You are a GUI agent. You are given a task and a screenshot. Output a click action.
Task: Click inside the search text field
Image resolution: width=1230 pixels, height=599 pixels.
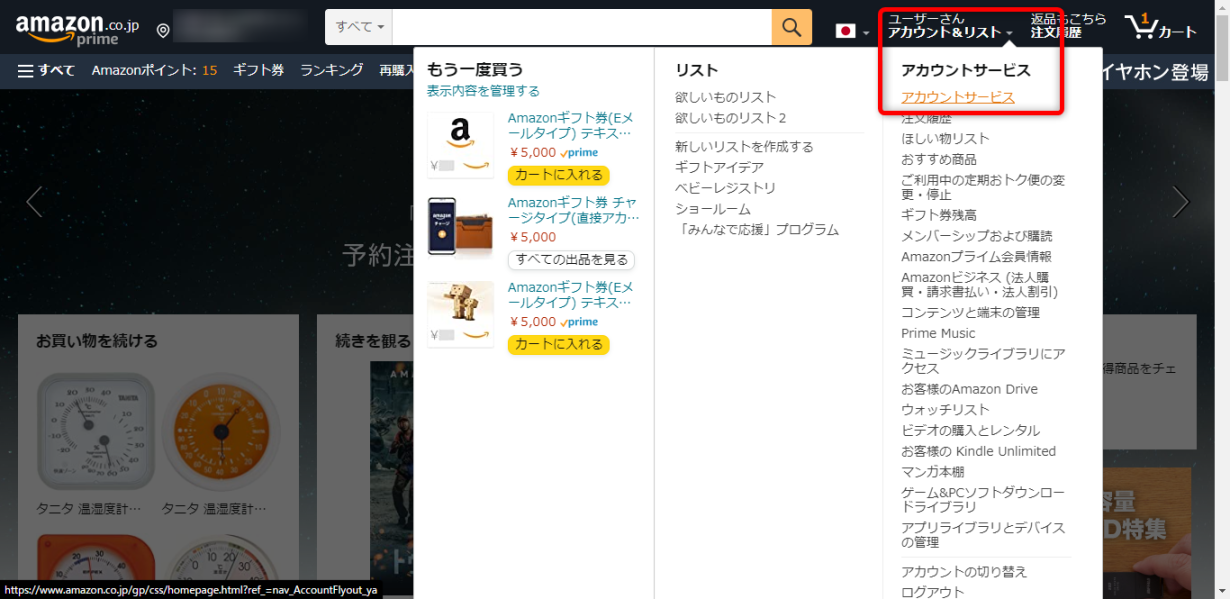pyautogui.click(x=580, y=27)
